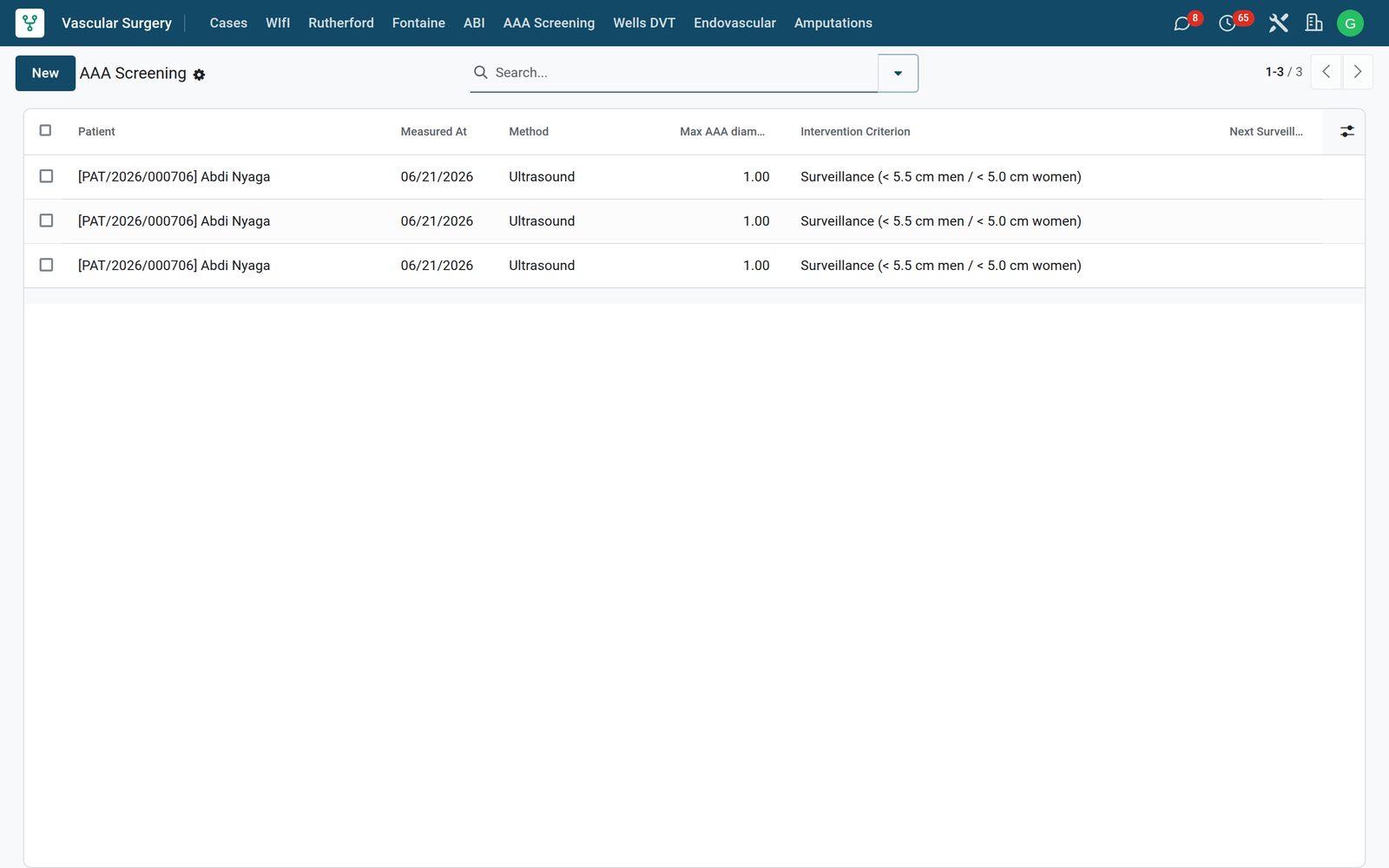Image resolution: width=1389 pixels, height=868 pixels.
Task: Check the third Abdi Nyaga row checkbox
Action: 46,265
